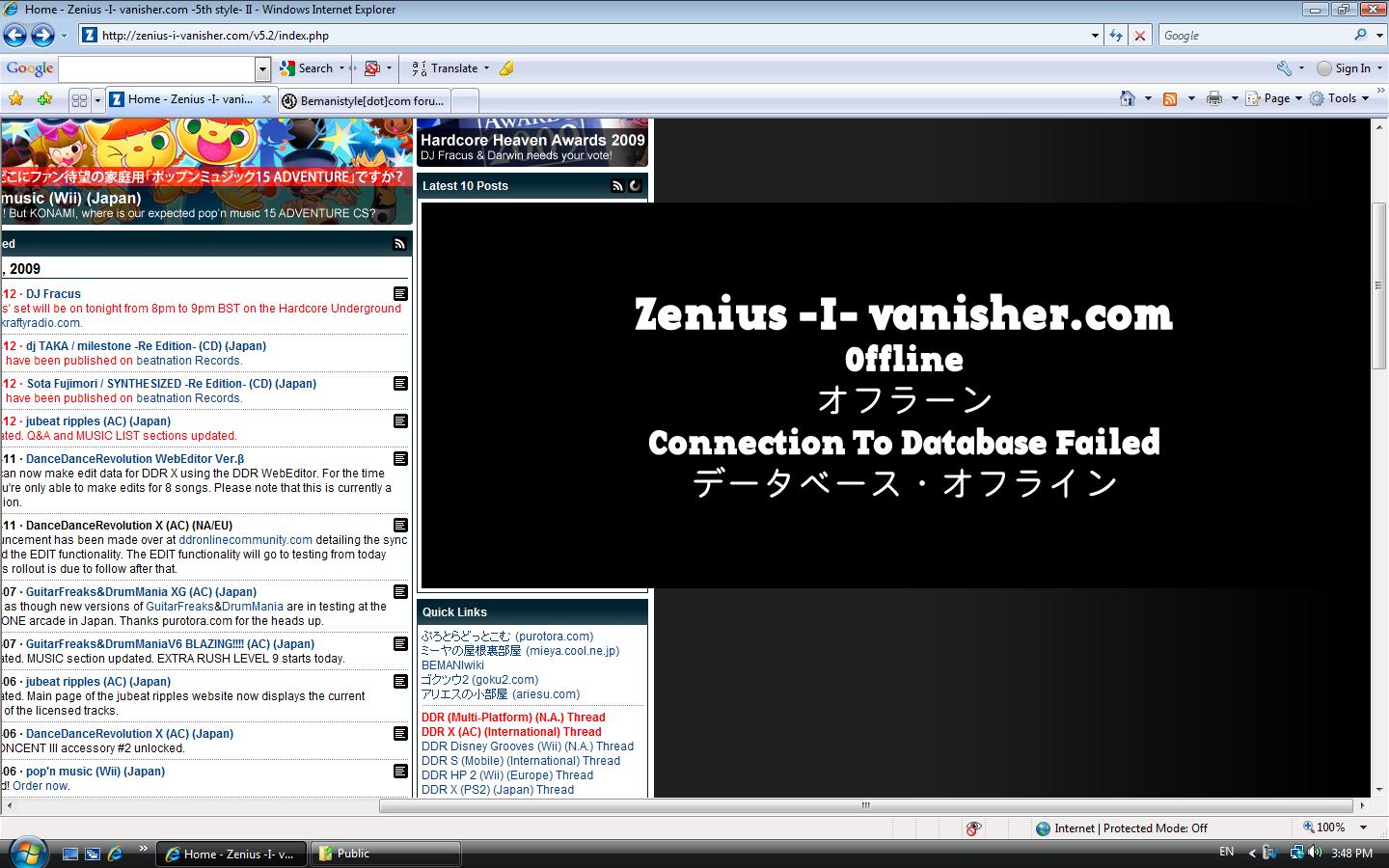Viewport: 1389px width, 868px height.
Task: Open the pop'n music (Wii) banner image
Action: 206,171
